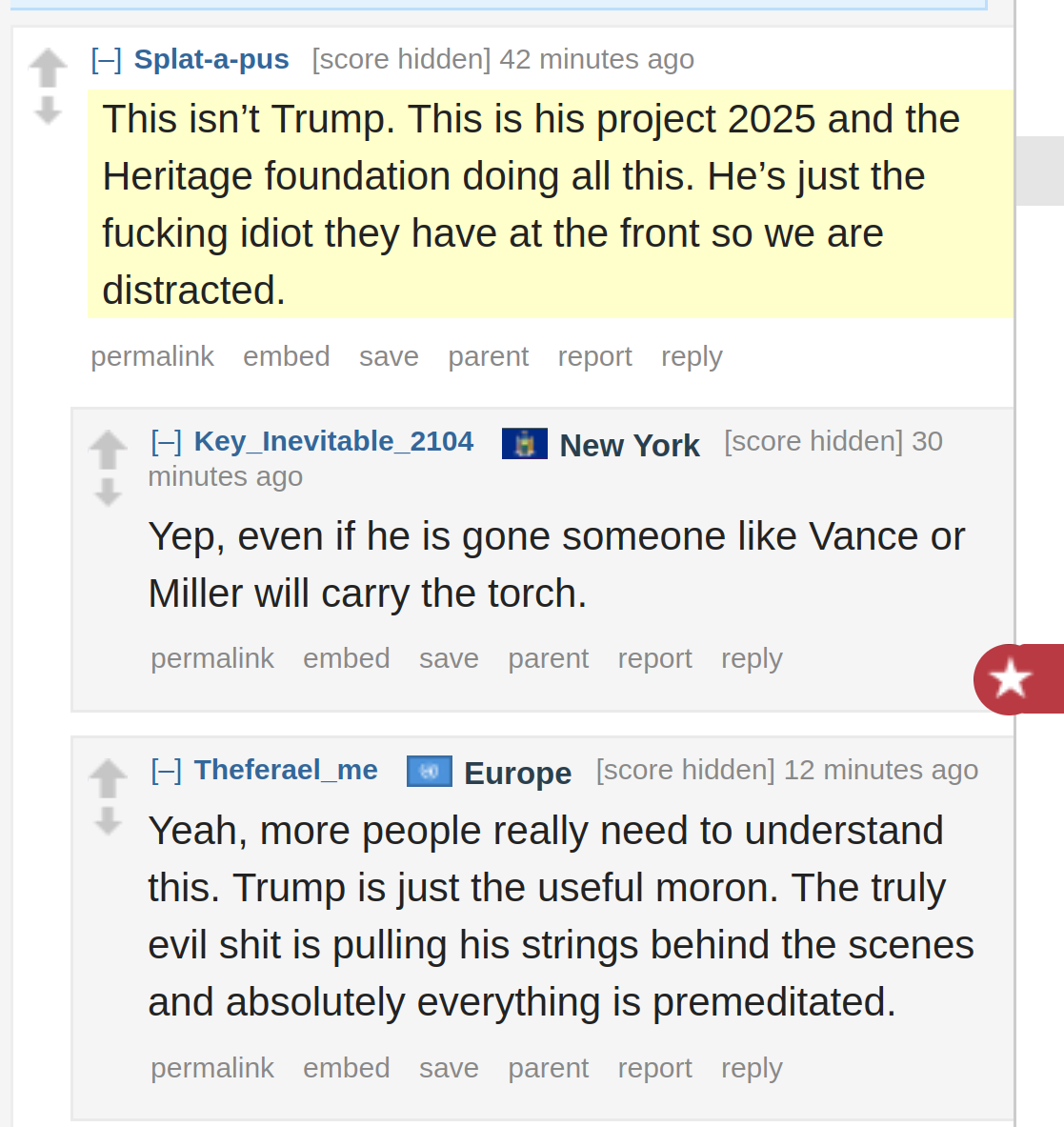Open permalink of Splat-a-pus's comment

point(152,356)
